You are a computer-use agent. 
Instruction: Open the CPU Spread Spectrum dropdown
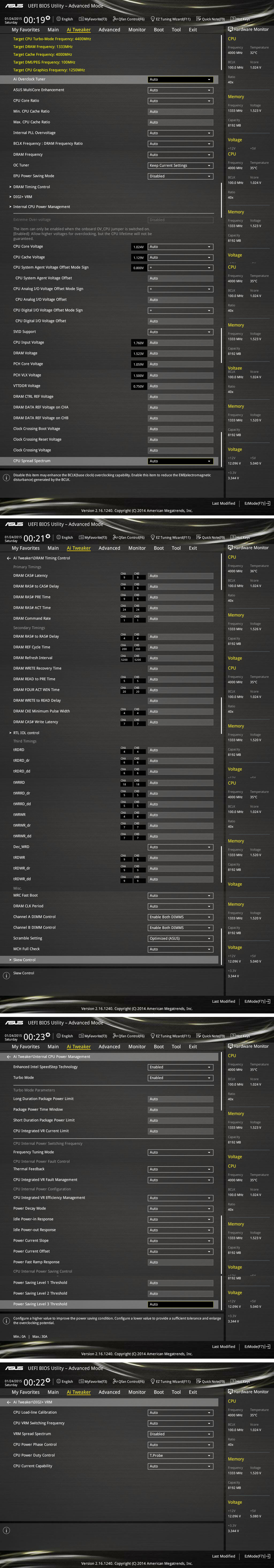pos(180,461)
